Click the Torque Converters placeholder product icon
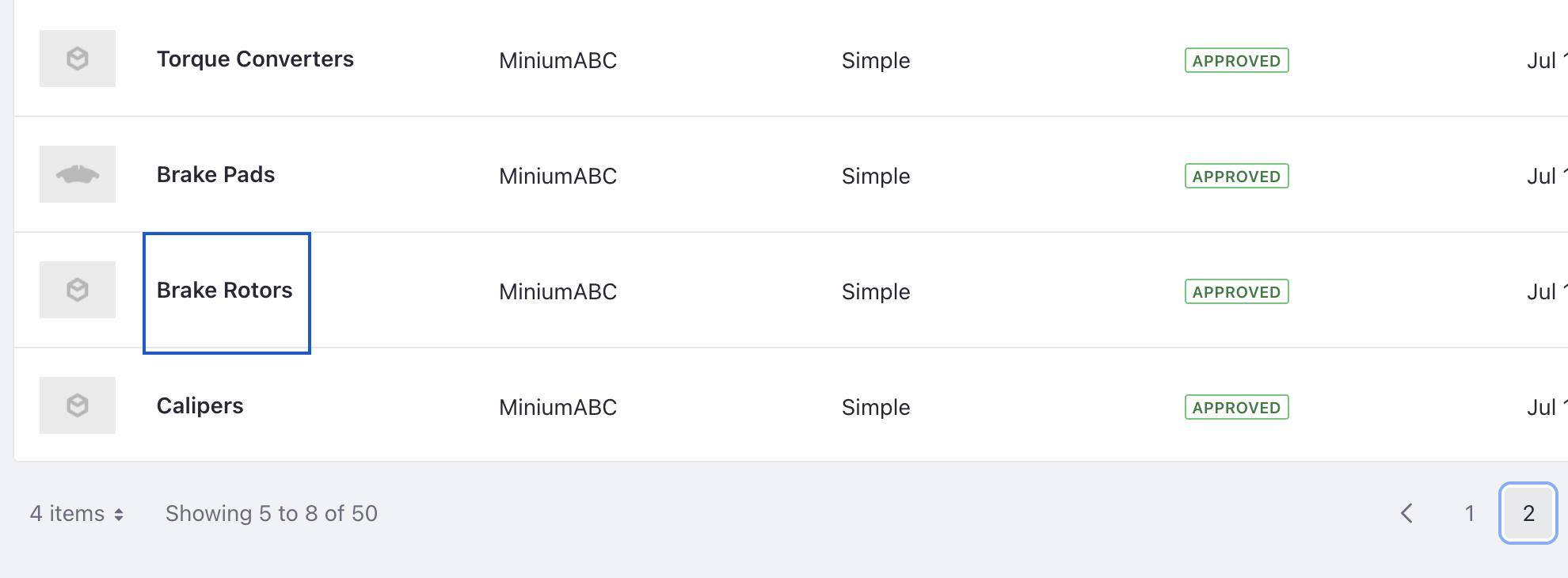Image resolution: width=1568 pixels, height=578 pixels. 78,59
